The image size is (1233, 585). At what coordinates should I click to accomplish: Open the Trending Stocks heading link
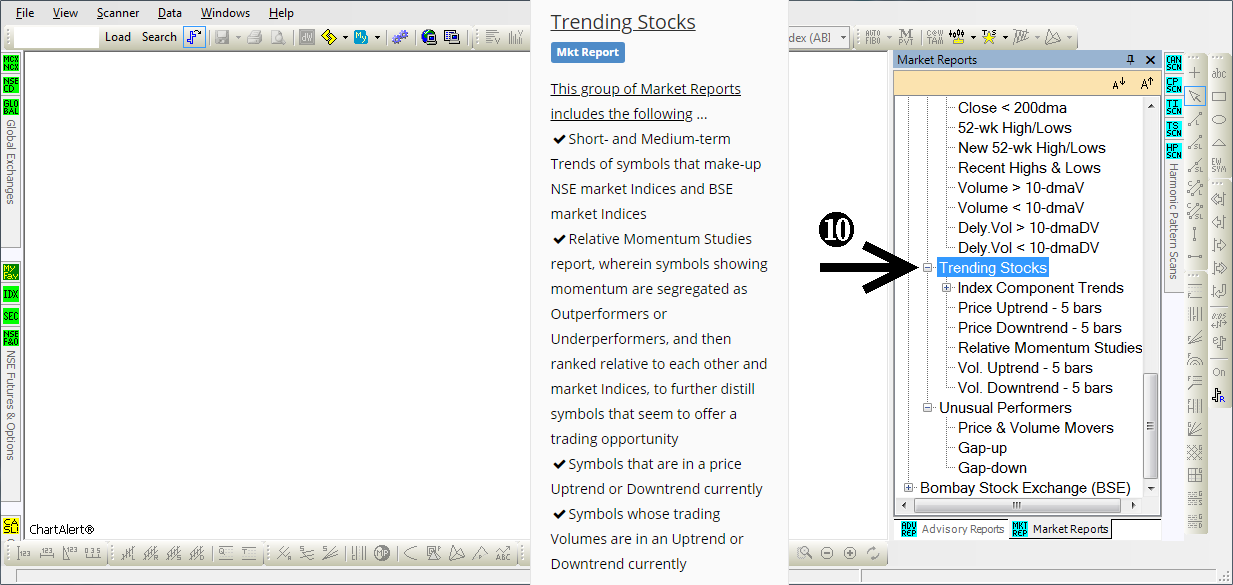[x=623, y=22]
